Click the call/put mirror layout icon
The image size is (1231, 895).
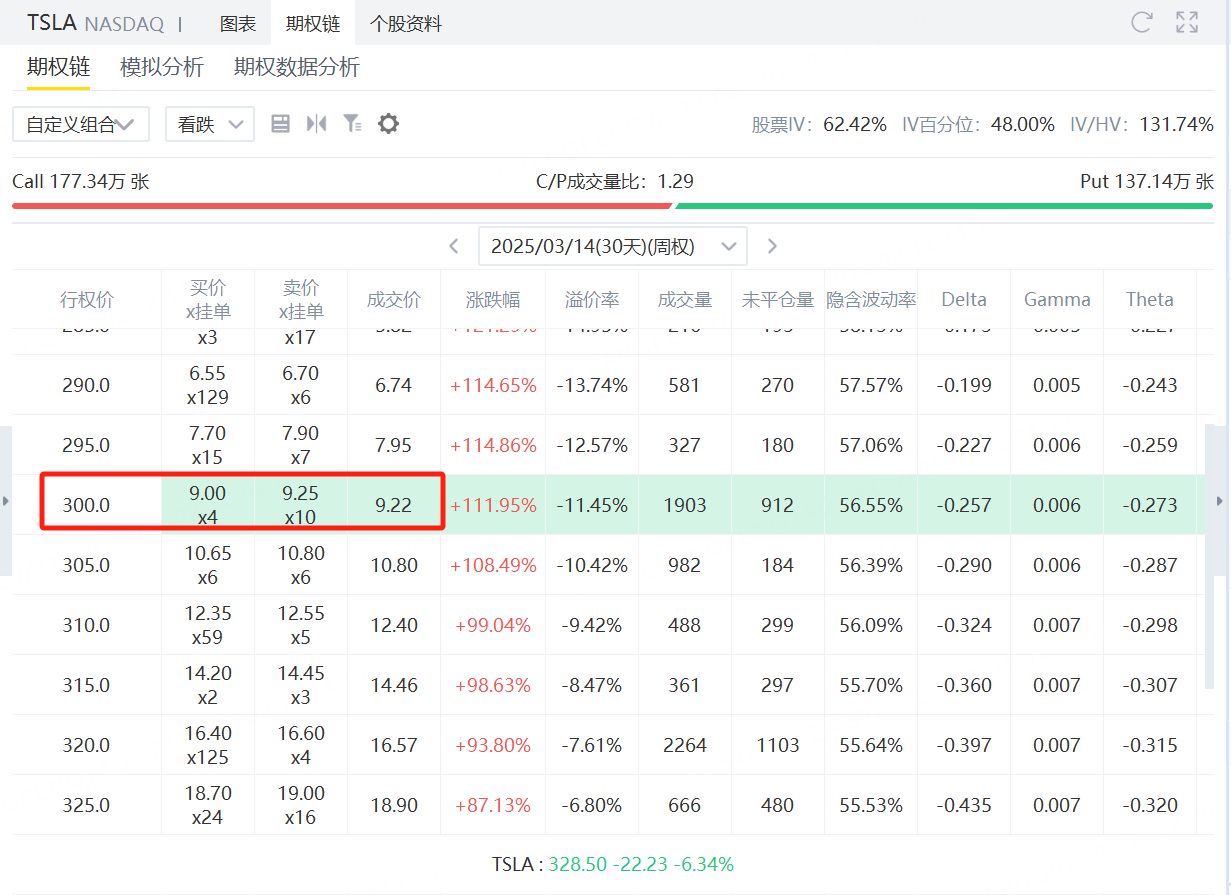coord(317,124)
